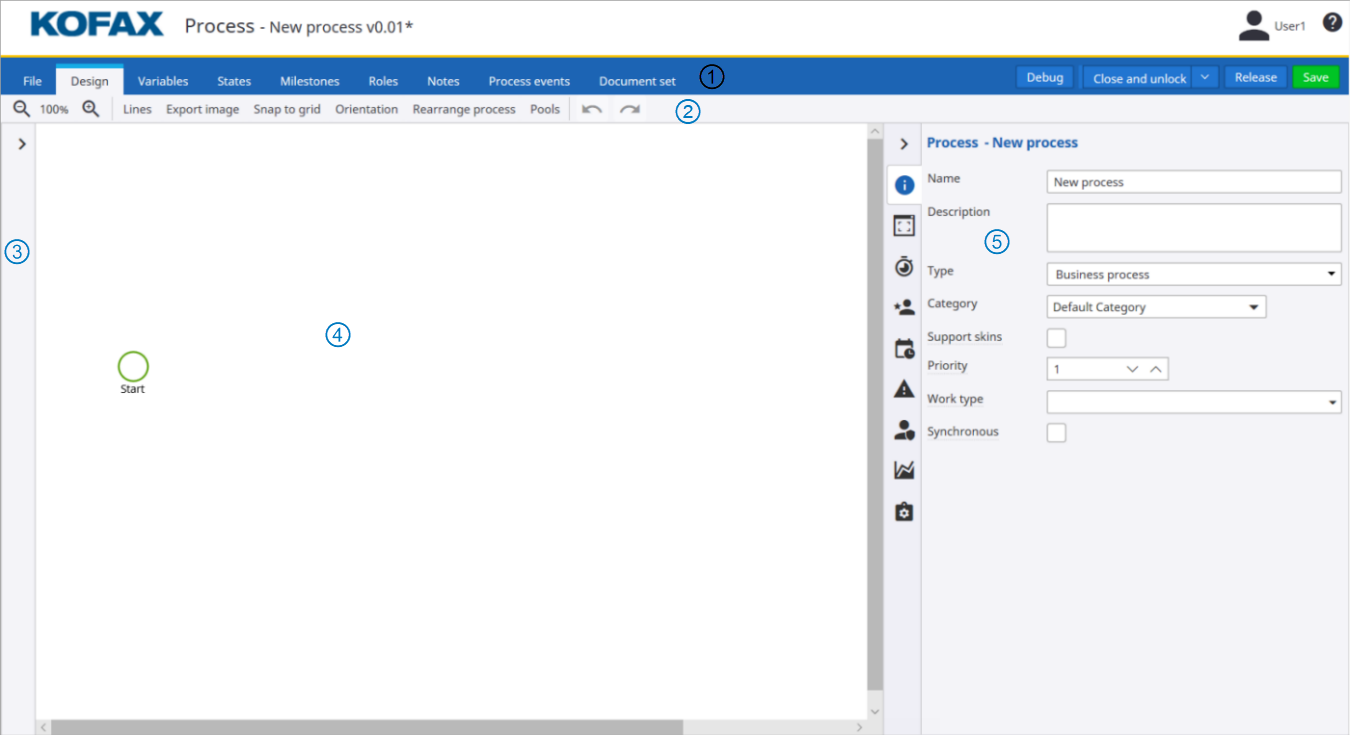The width and height of the screenshot is (1350, 735).
Task: Click the redo arrow icon
Action: pos(629,109)
